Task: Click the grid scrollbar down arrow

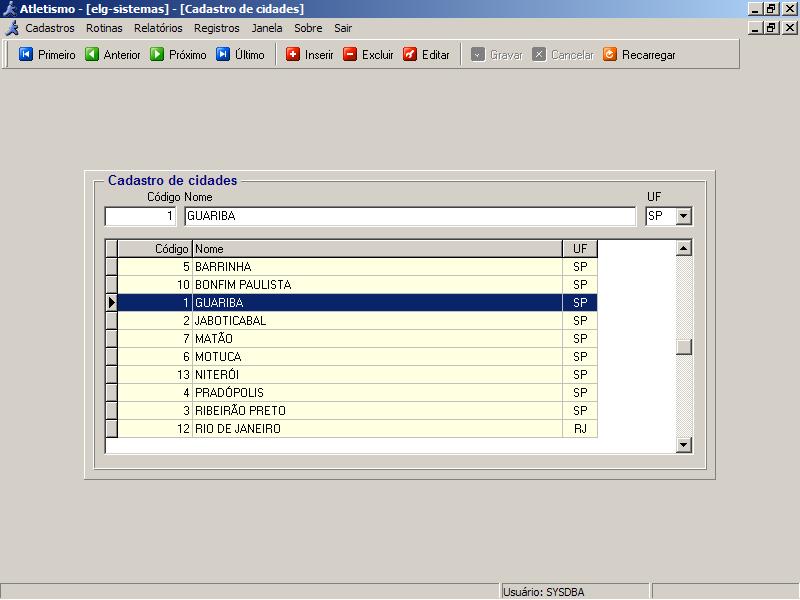Action: point(684,445)
